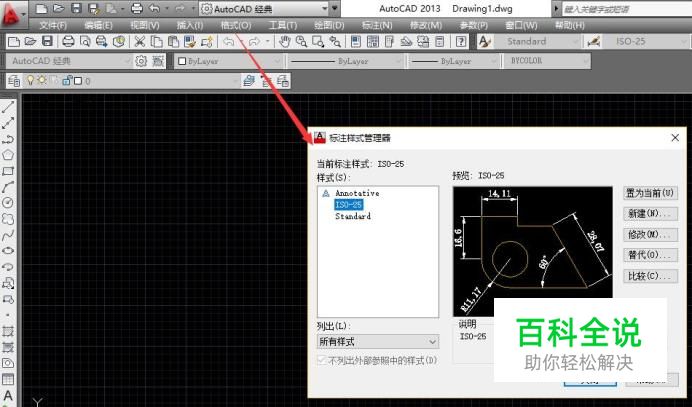This screenshot has height=407, width=692.
Task: Select the Revision Cloud tool
Action: [x=8, y=219]
